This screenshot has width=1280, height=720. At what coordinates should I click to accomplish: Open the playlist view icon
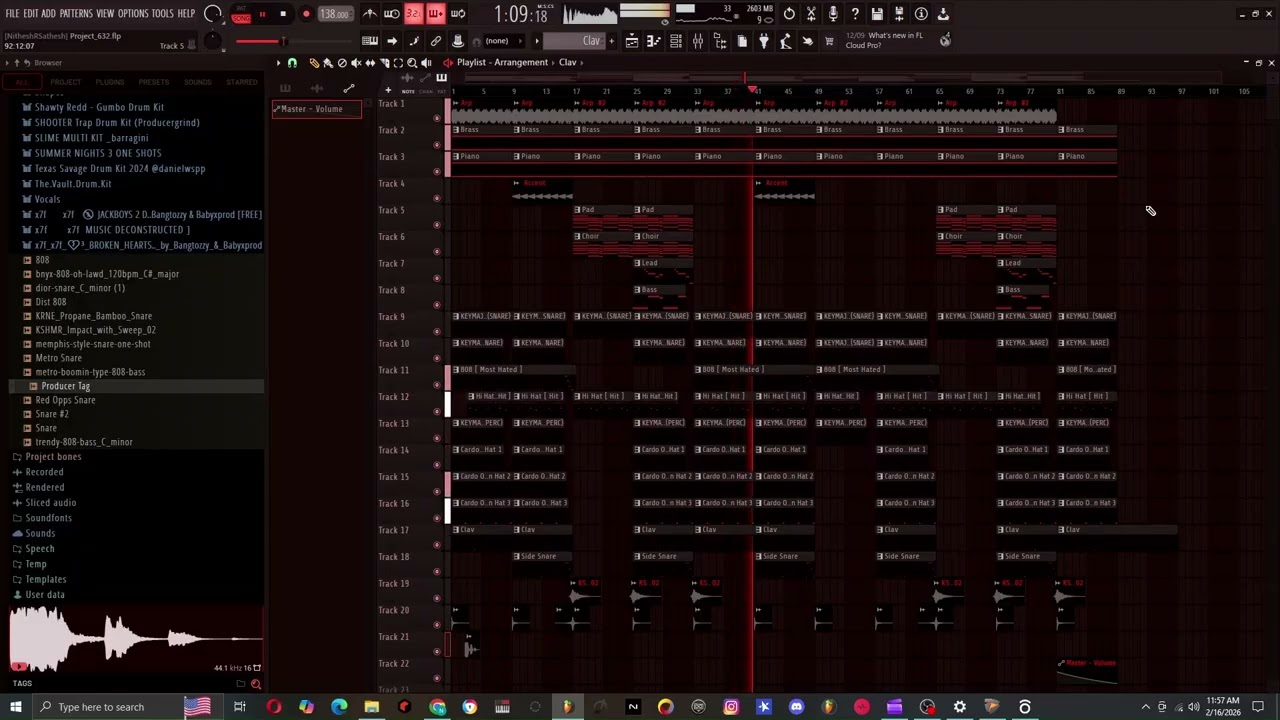pyautogui.click(x=632, y=41)
